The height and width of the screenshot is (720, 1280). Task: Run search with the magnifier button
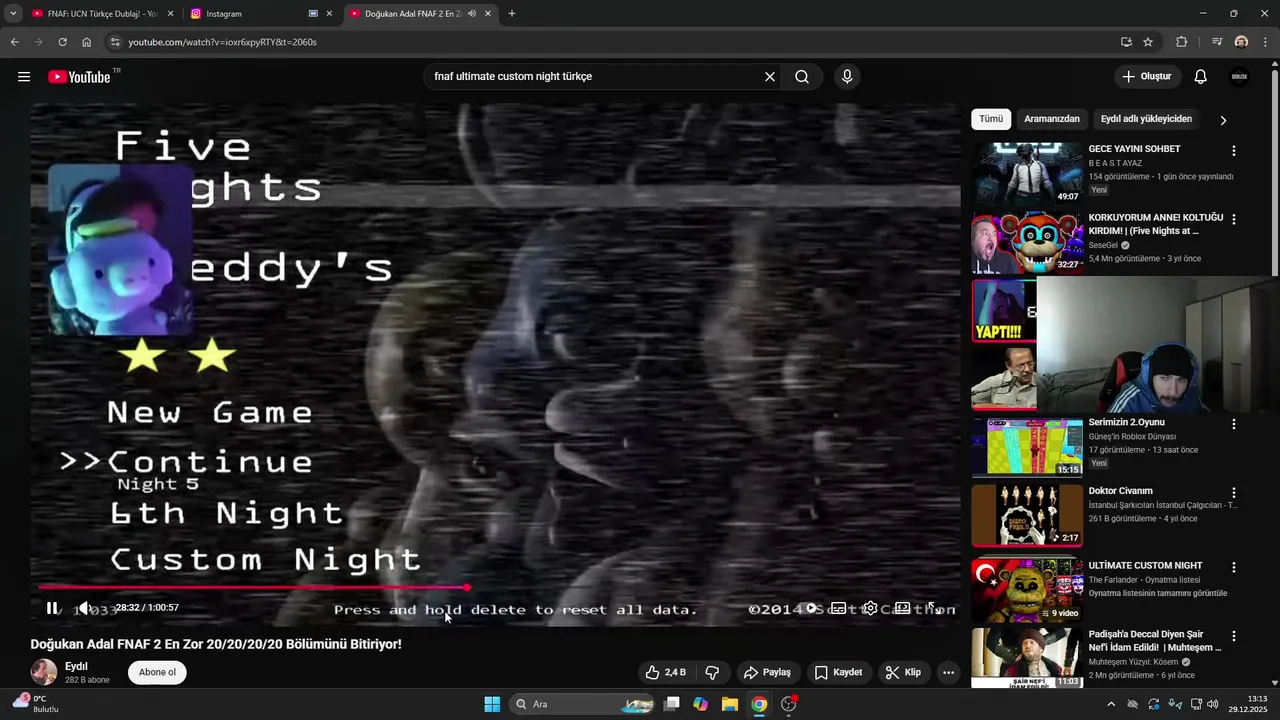(x=802, y=77)
